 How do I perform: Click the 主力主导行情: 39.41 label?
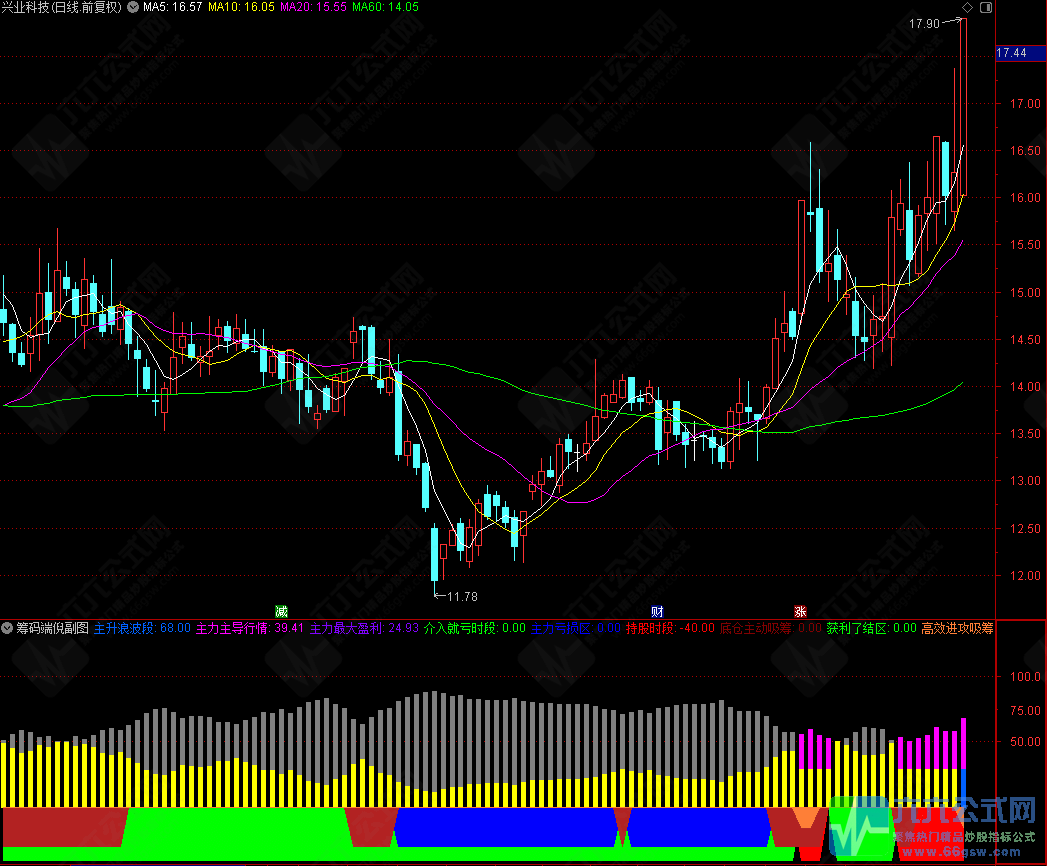250,628
